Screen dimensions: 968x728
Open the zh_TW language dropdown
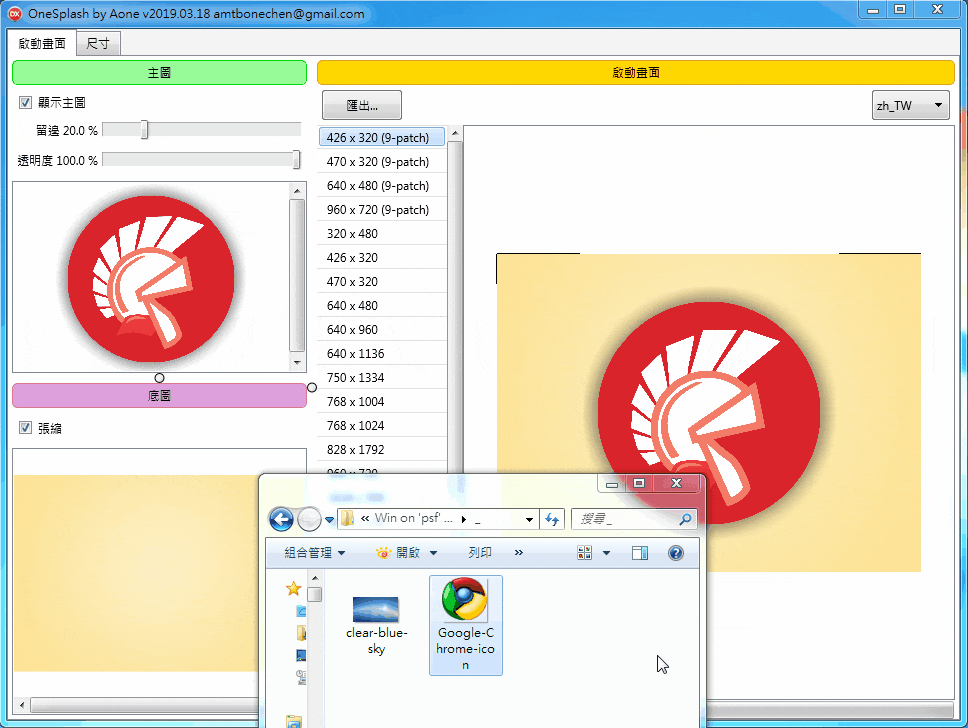pyautogui.click(x=910, y=105)
